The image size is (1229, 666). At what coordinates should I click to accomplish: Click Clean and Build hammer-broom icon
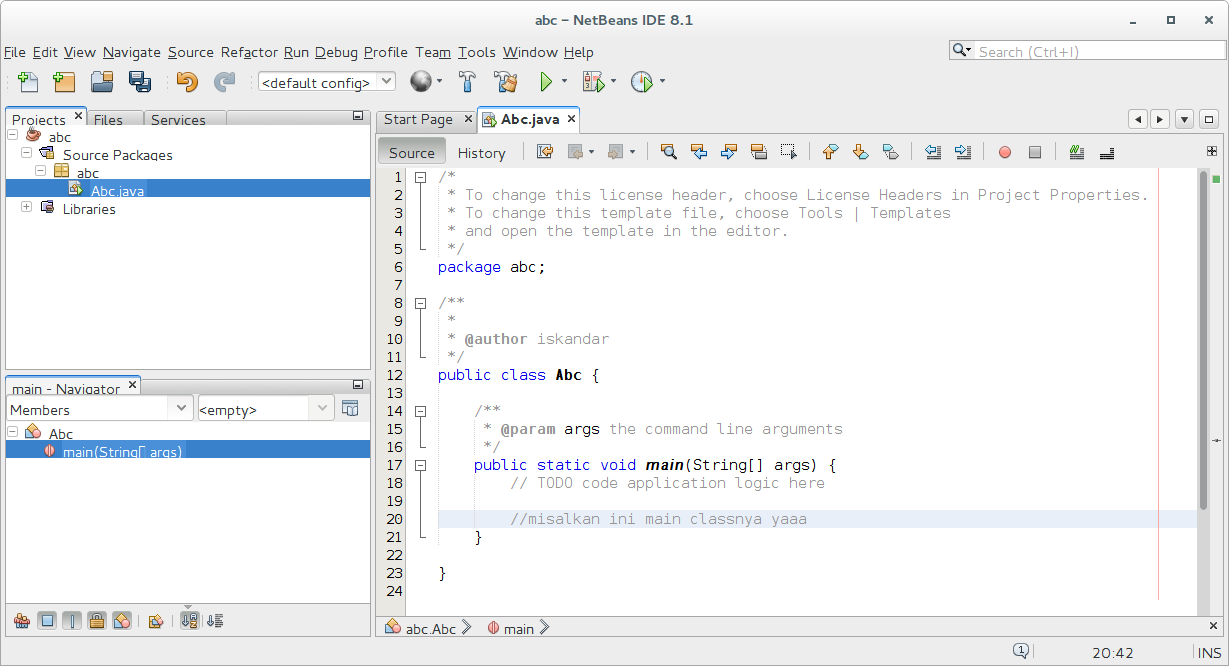click(507, 82)
